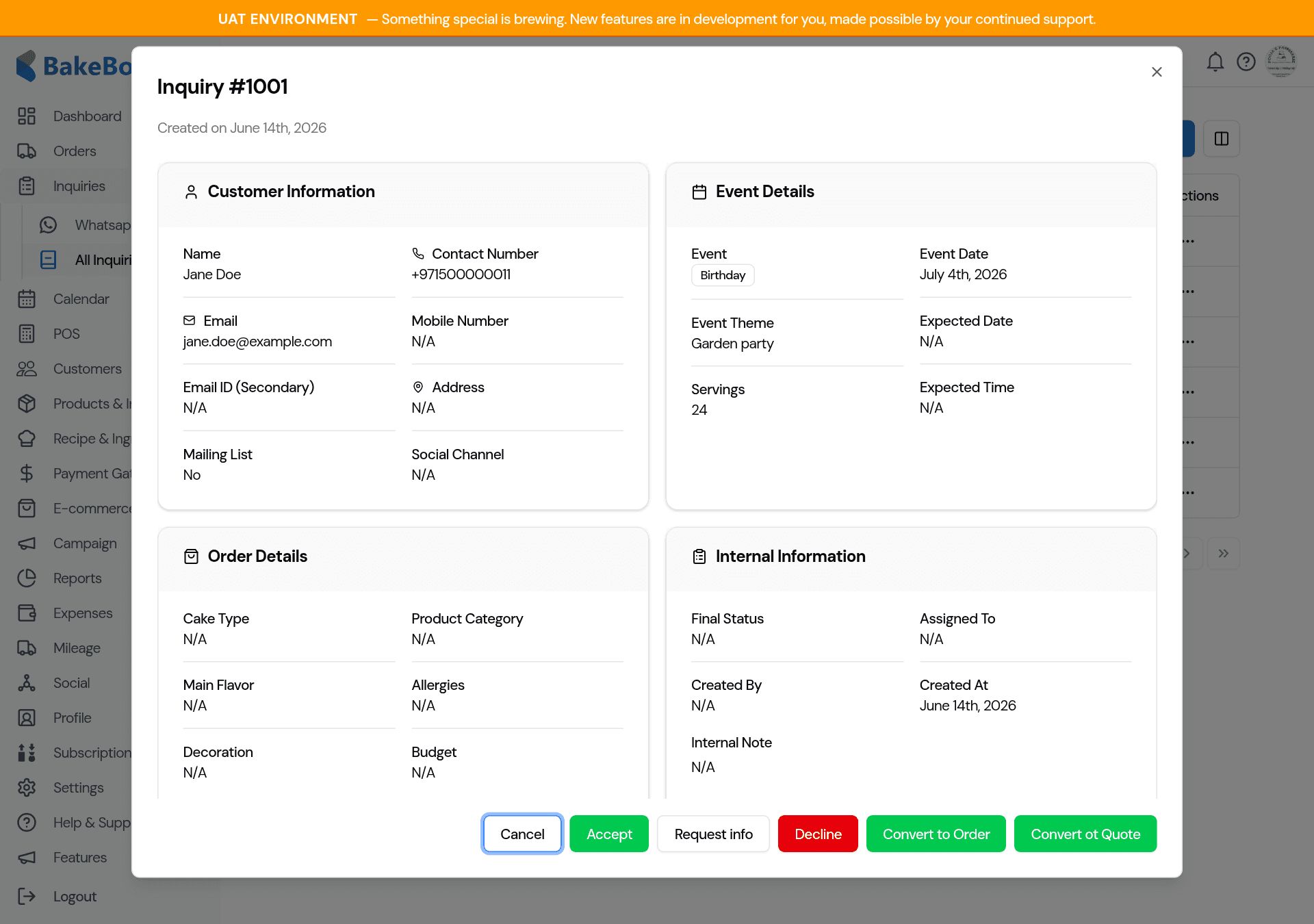
Task: Click the Social network icon
Action: point(27,683)
